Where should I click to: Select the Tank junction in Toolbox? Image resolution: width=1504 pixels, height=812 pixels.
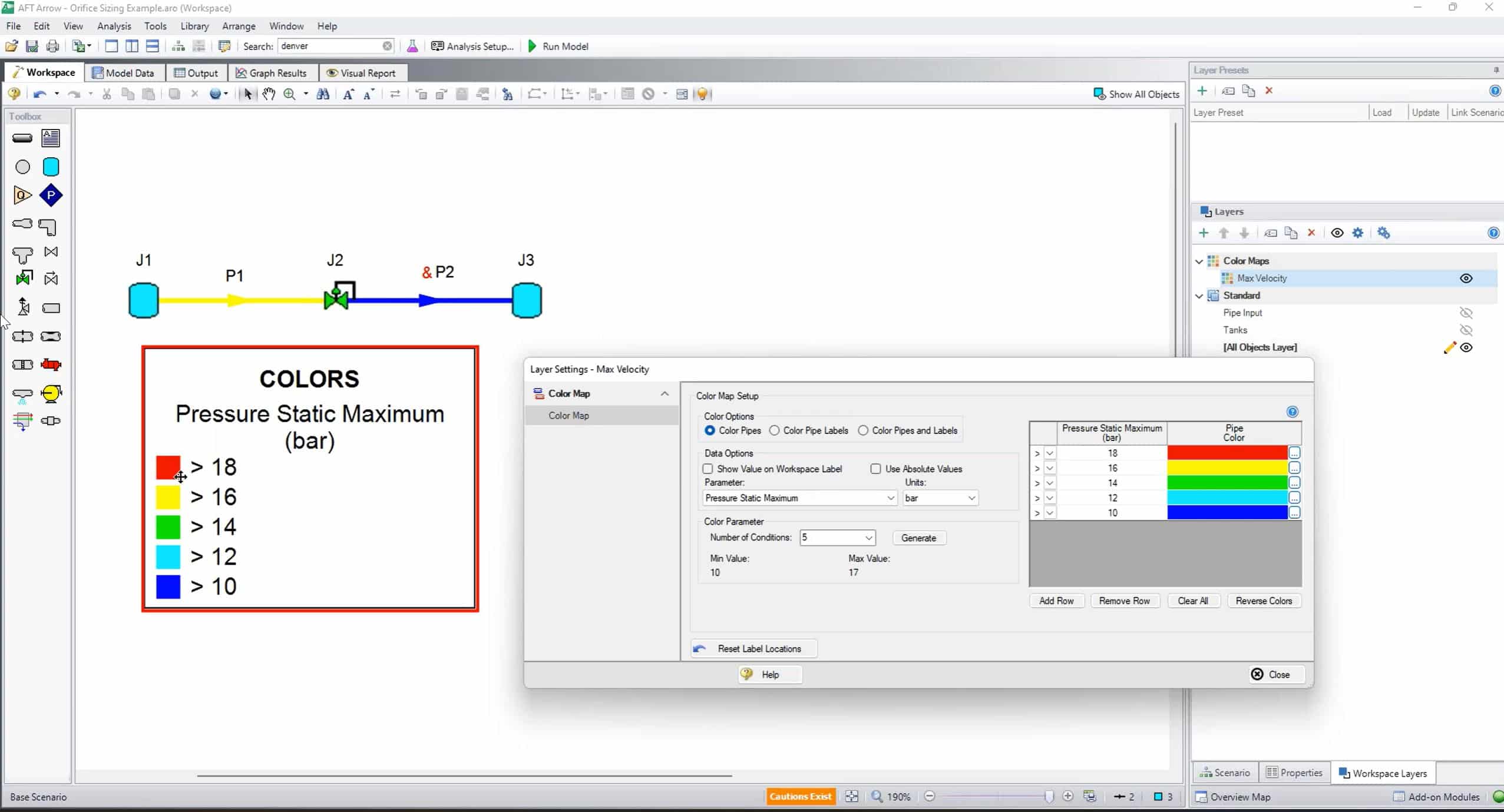point(51,167)
